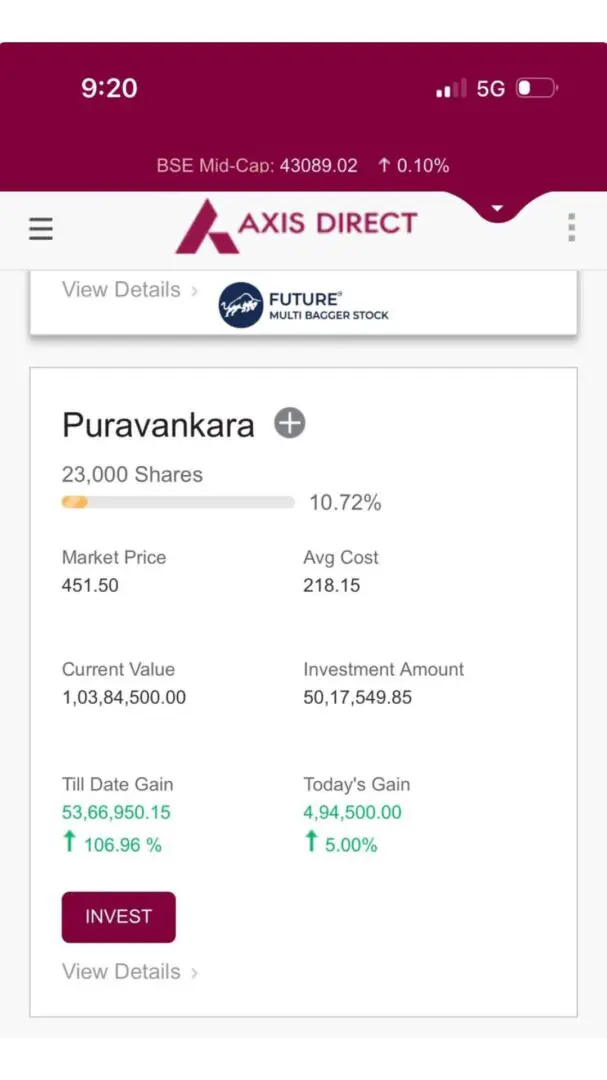Tap the plus icon beside Puravankara

[290, 424]
